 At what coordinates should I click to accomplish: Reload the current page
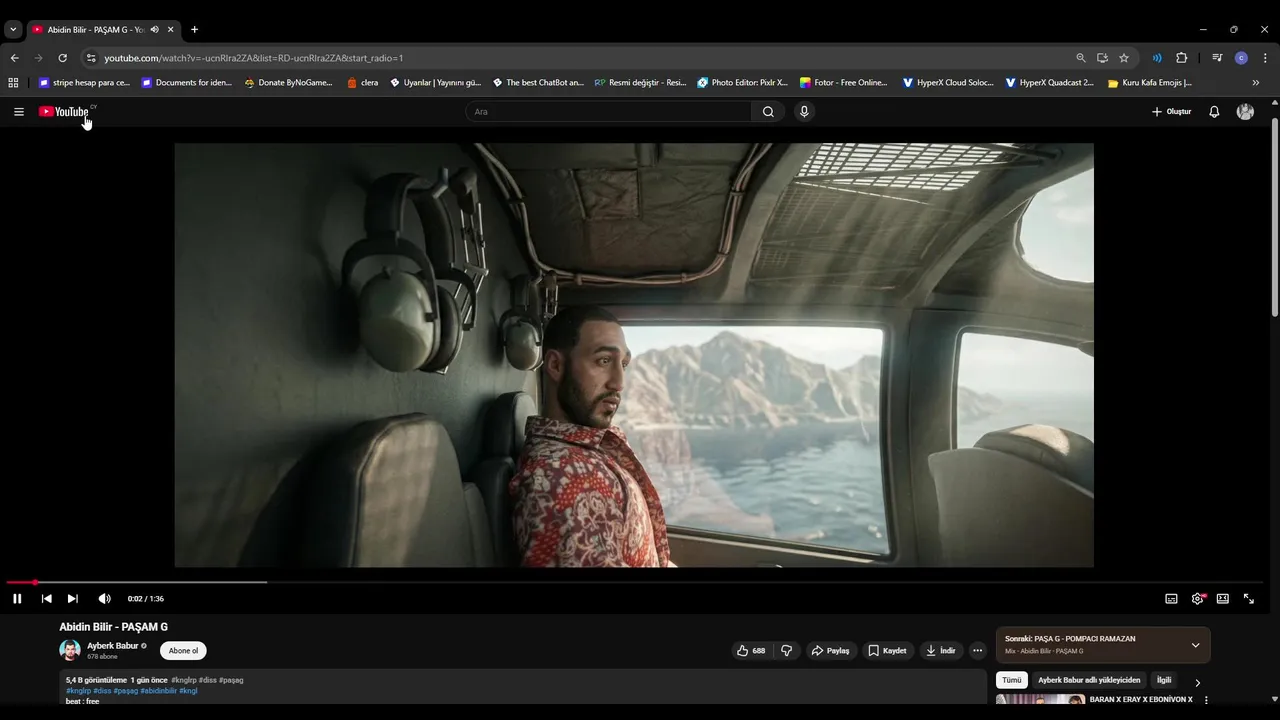[x=62, y=58]
